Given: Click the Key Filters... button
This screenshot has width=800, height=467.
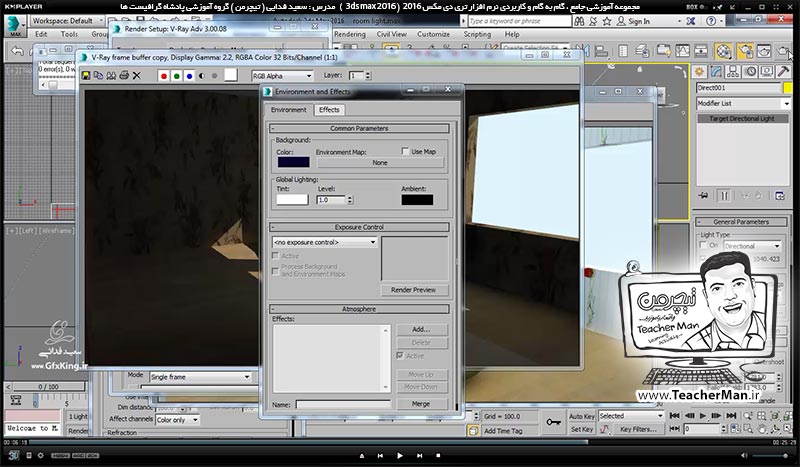Looking at the screenshot, I should pyautogui.click(x=638, y=429).
